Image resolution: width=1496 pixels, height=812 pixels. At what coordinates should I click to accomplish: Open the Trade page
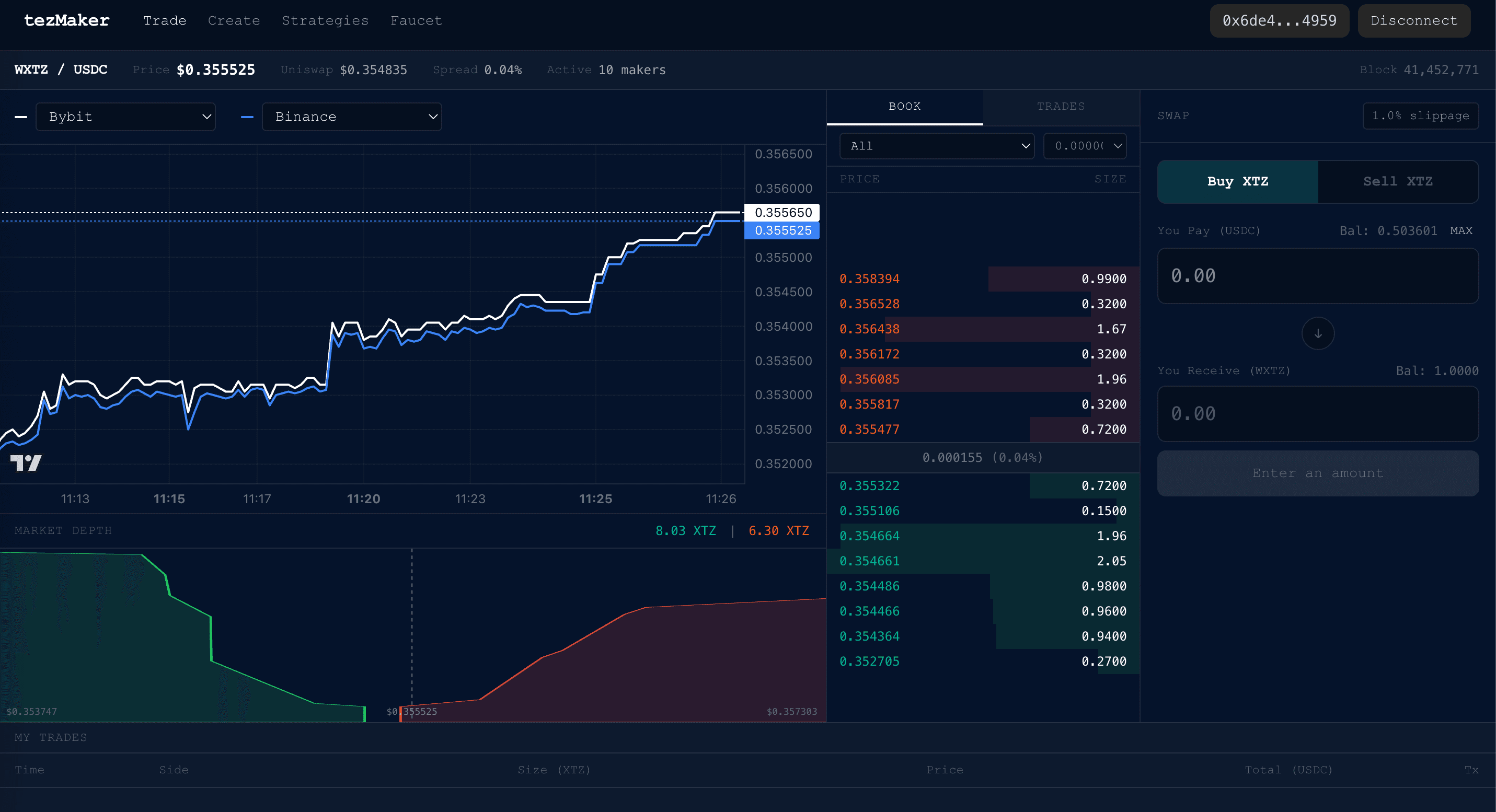[165, 20]
